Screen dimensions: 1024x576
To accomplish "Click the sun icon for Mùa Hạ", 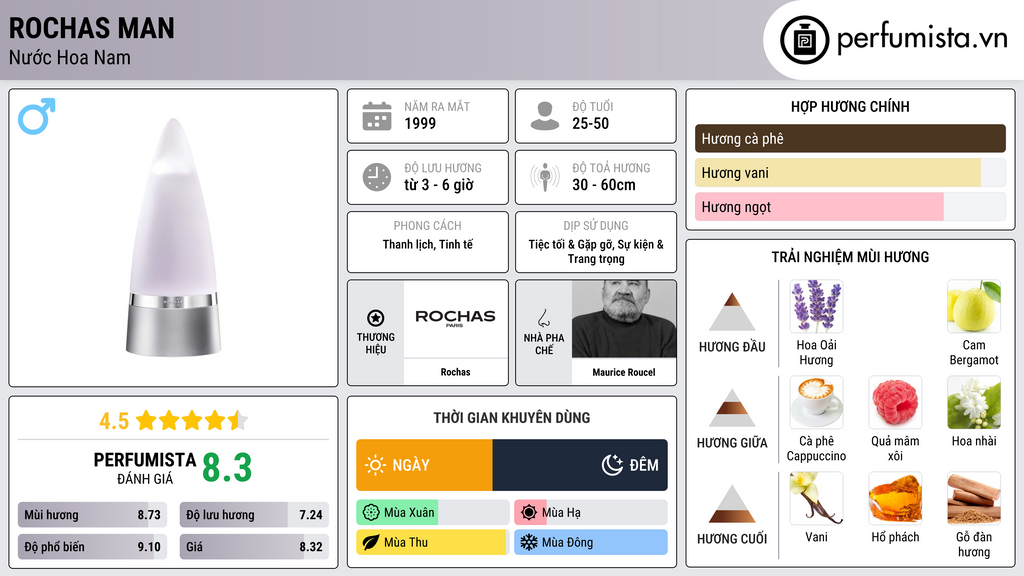I will [529, 513].
